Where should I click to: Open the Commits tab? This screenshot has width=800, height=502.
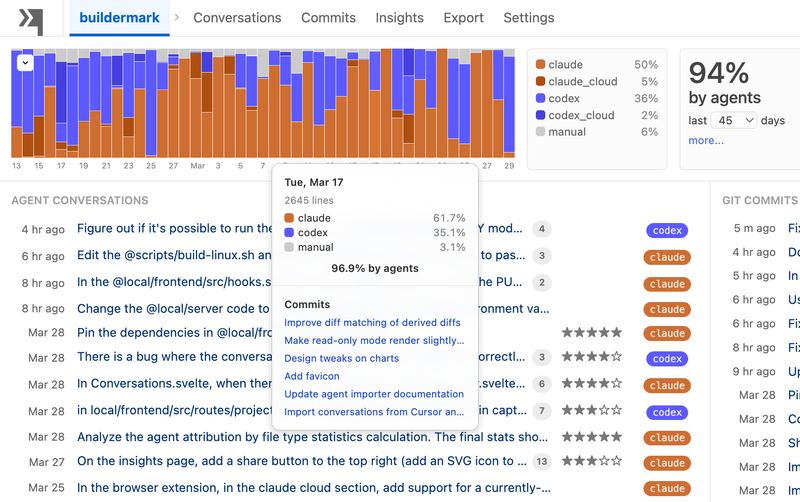[x=328, y=18]
